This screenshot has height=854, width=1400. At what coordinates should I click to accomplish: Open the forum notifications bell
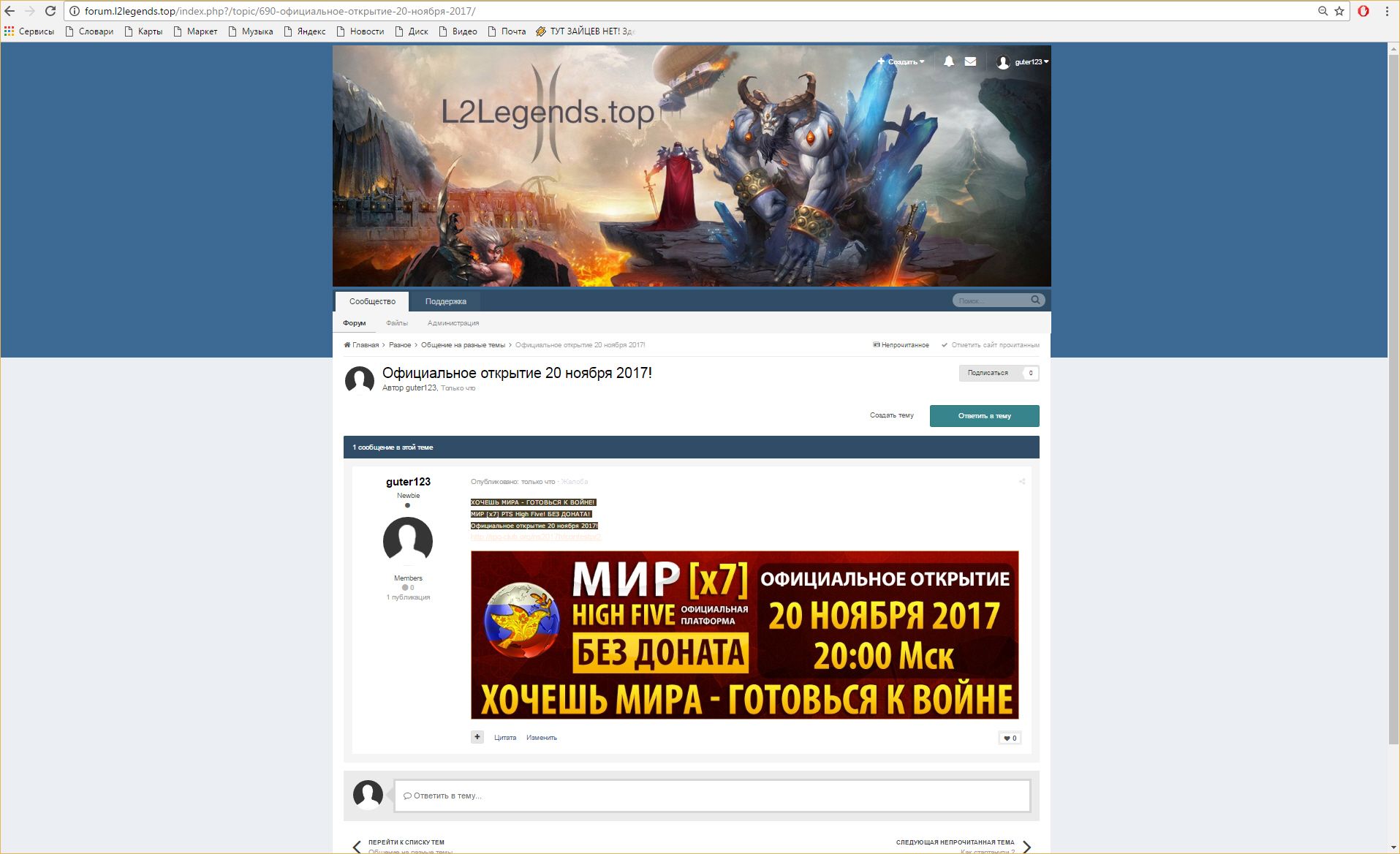pyautogui.click(x=948, y=61)
